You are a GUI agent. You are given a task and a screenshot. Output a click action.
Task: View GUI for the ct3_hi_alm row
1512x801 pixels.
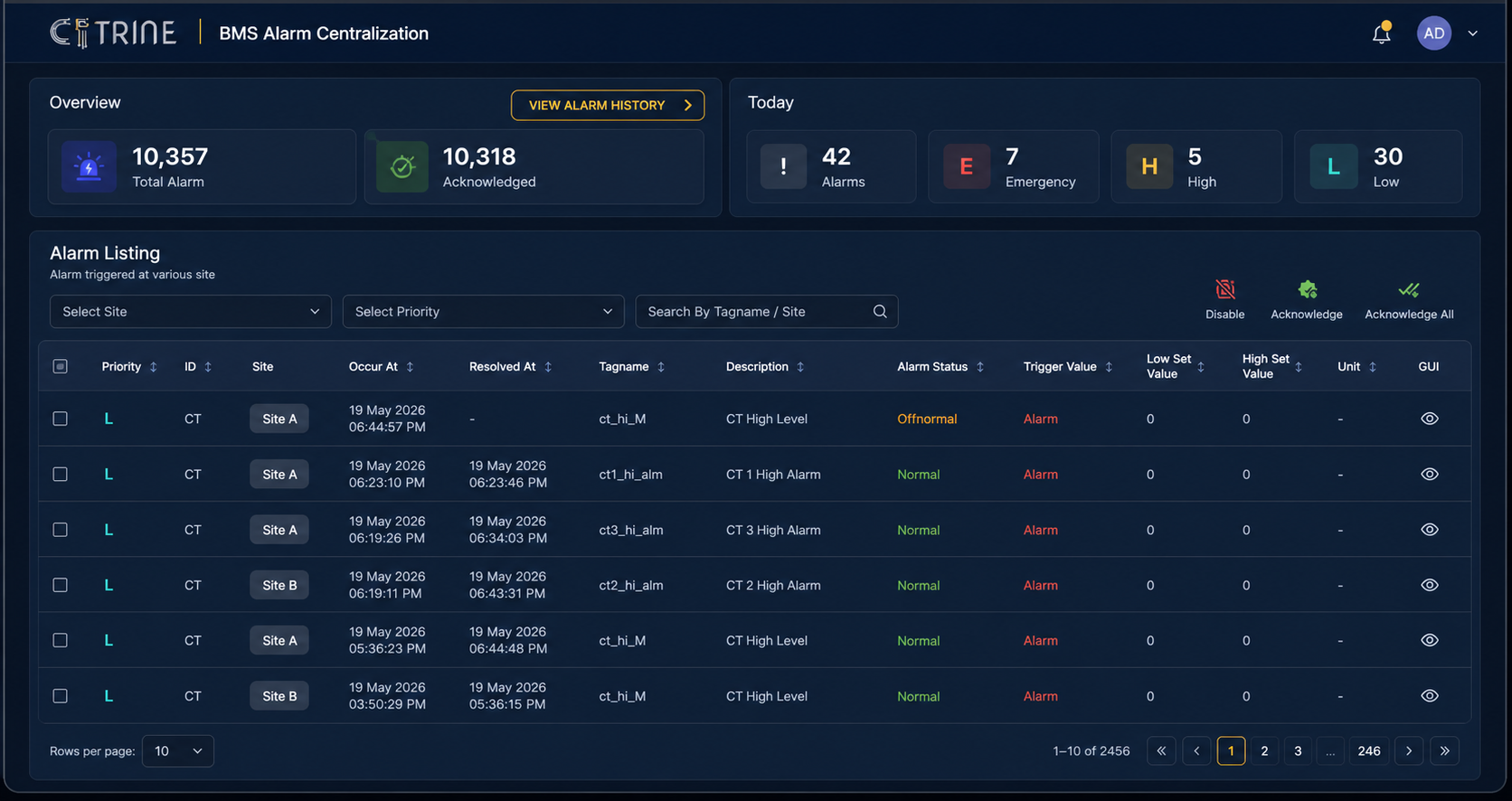[x=1430, y=530]
